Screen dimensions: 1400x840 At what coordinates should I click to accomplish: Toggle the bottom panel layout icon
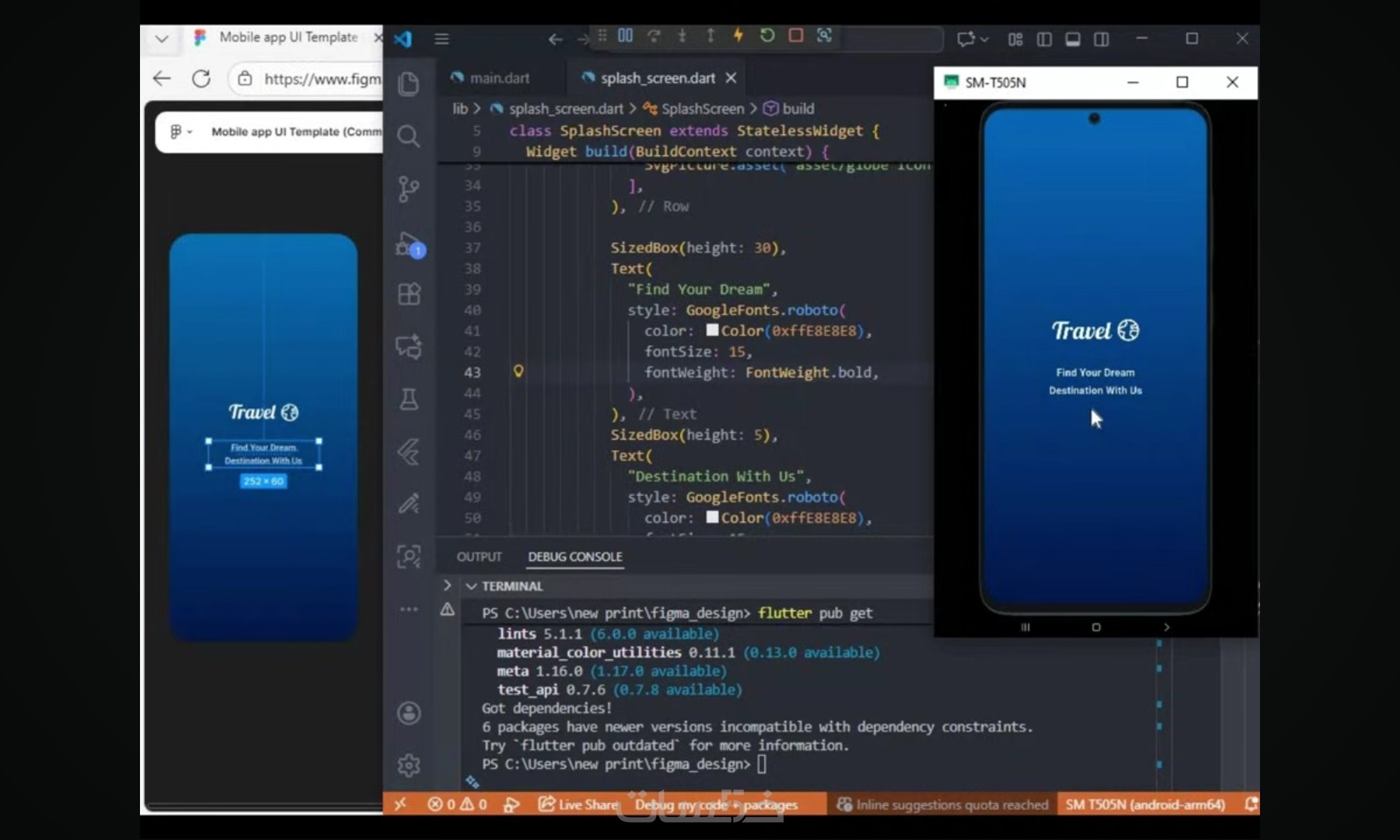click(1072, 39)
